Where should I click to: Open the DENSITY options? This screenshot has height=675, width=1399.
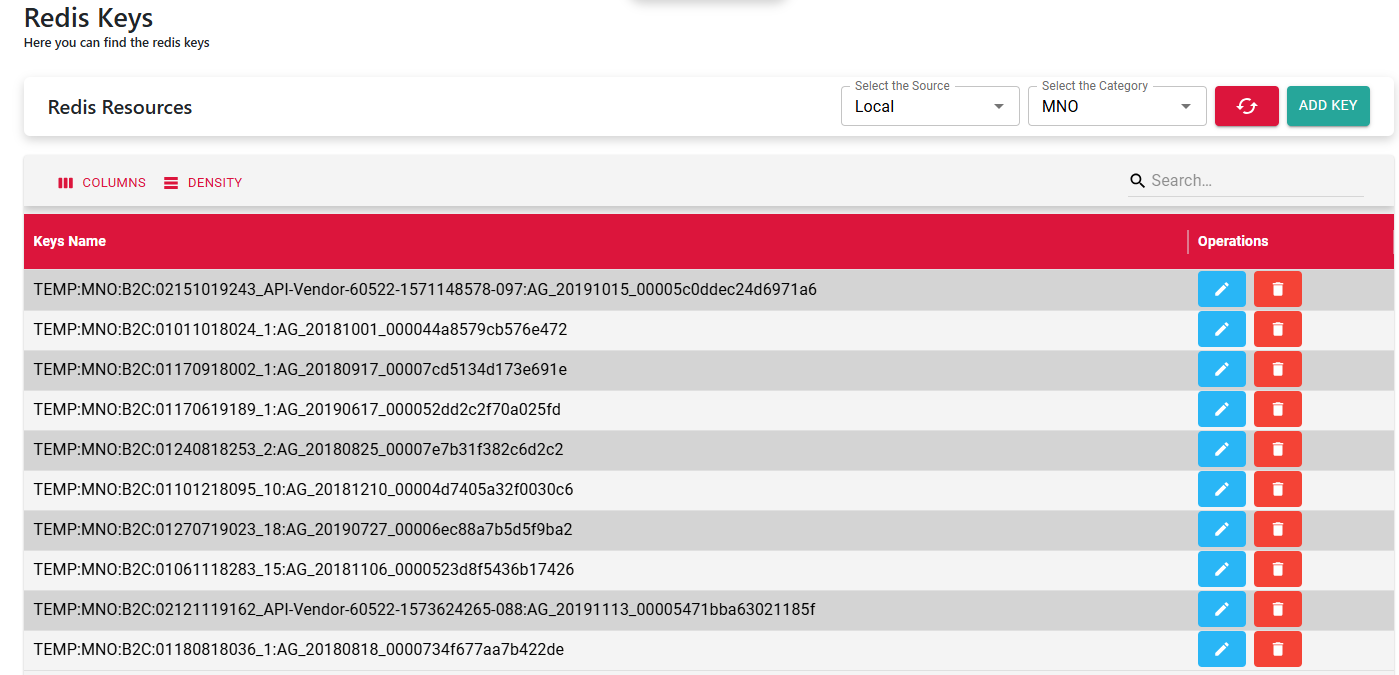[203, 183]
